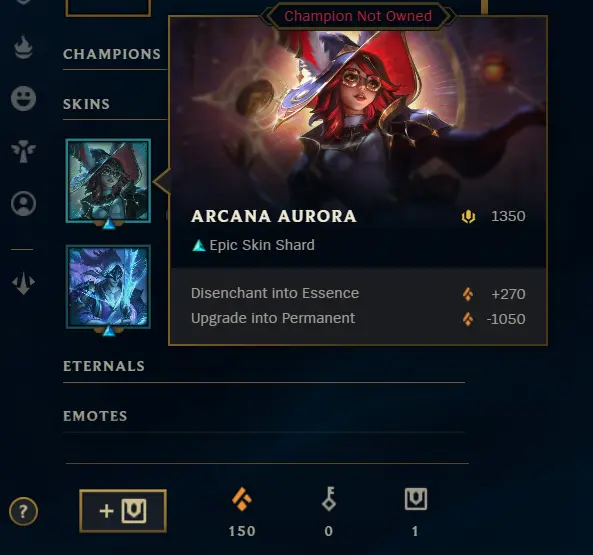Choose Disenchant into Essence option
593x555 pixels.
click(358, 293)
